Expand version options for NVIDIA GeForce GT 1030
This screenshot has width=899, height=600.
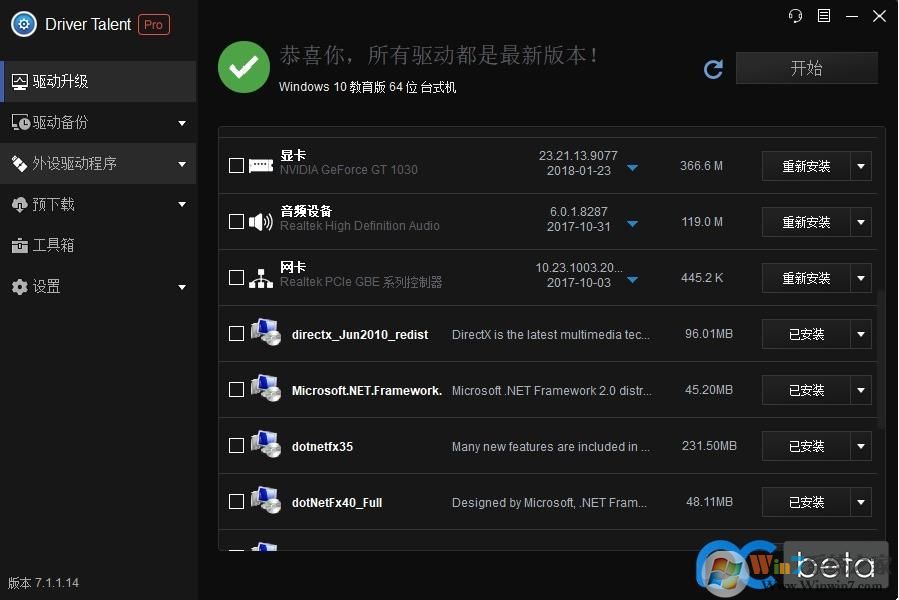(632, 169)
